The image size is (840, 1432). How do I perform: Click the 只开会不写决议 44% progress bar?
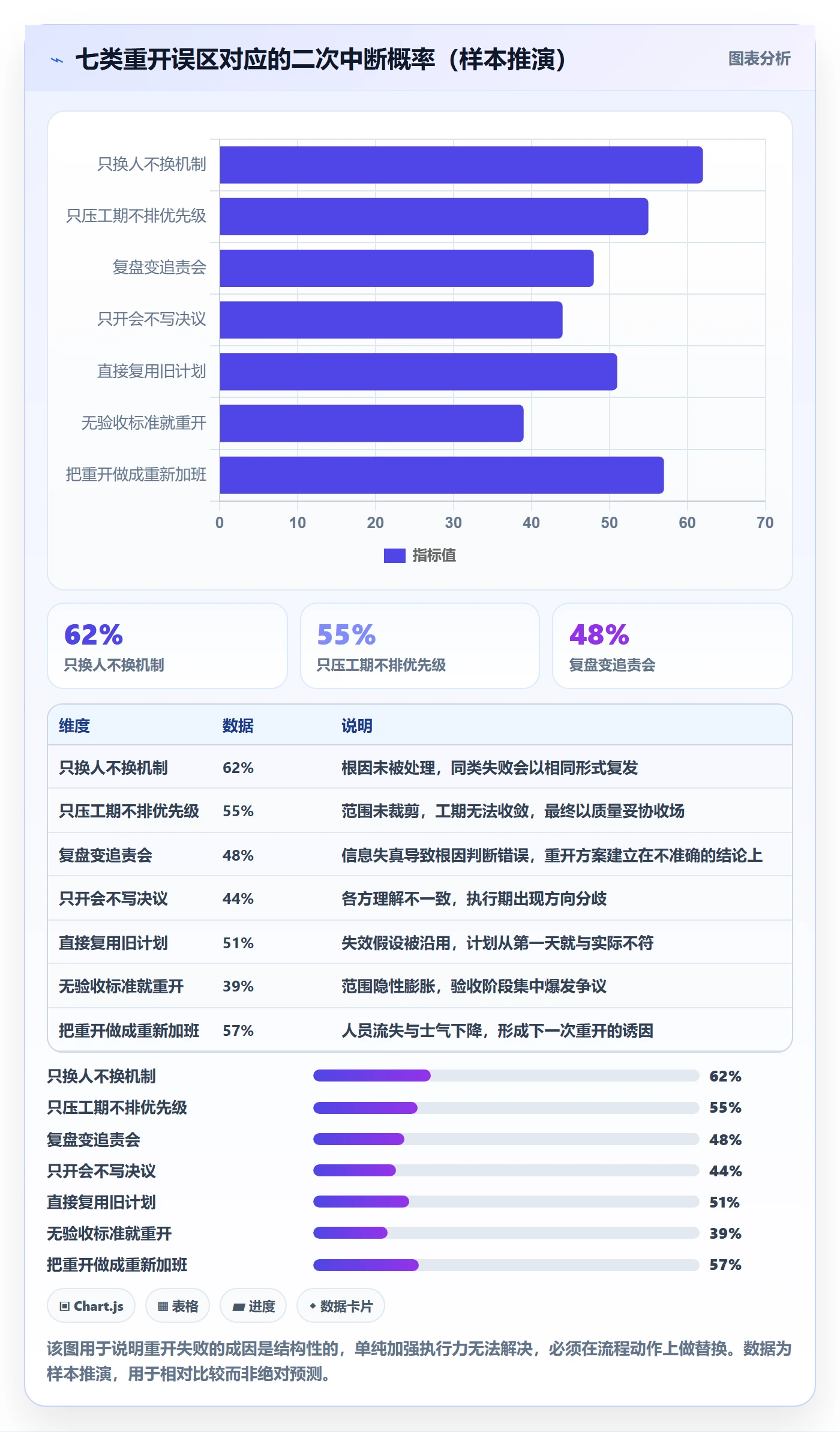pos(506,1170)
